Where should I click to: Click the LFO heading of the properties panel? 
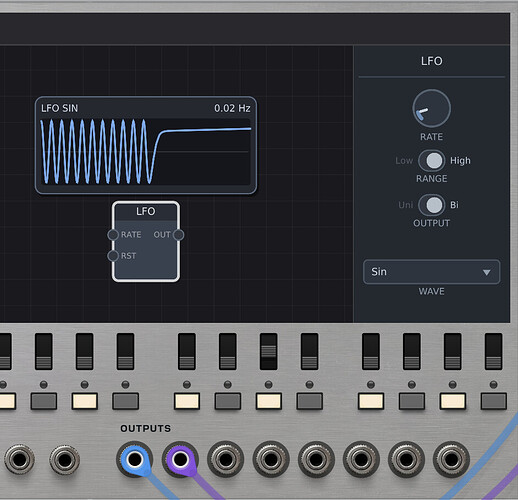(x=432, y=61)
